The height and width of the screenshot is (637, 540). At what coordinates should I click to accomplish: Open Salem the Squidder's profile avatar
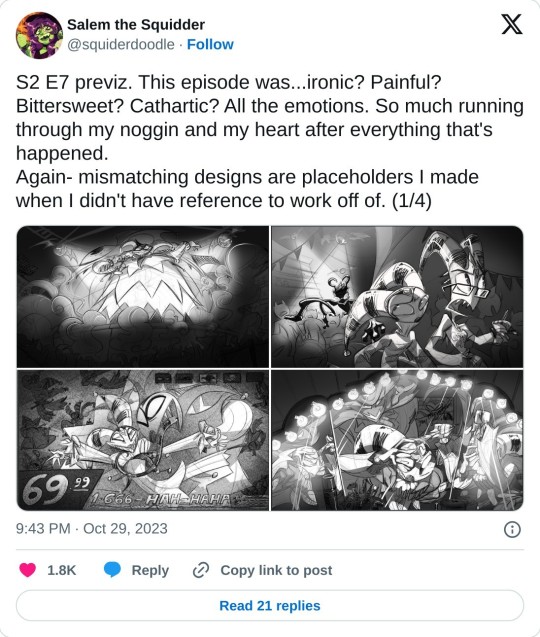click(39, 35)
